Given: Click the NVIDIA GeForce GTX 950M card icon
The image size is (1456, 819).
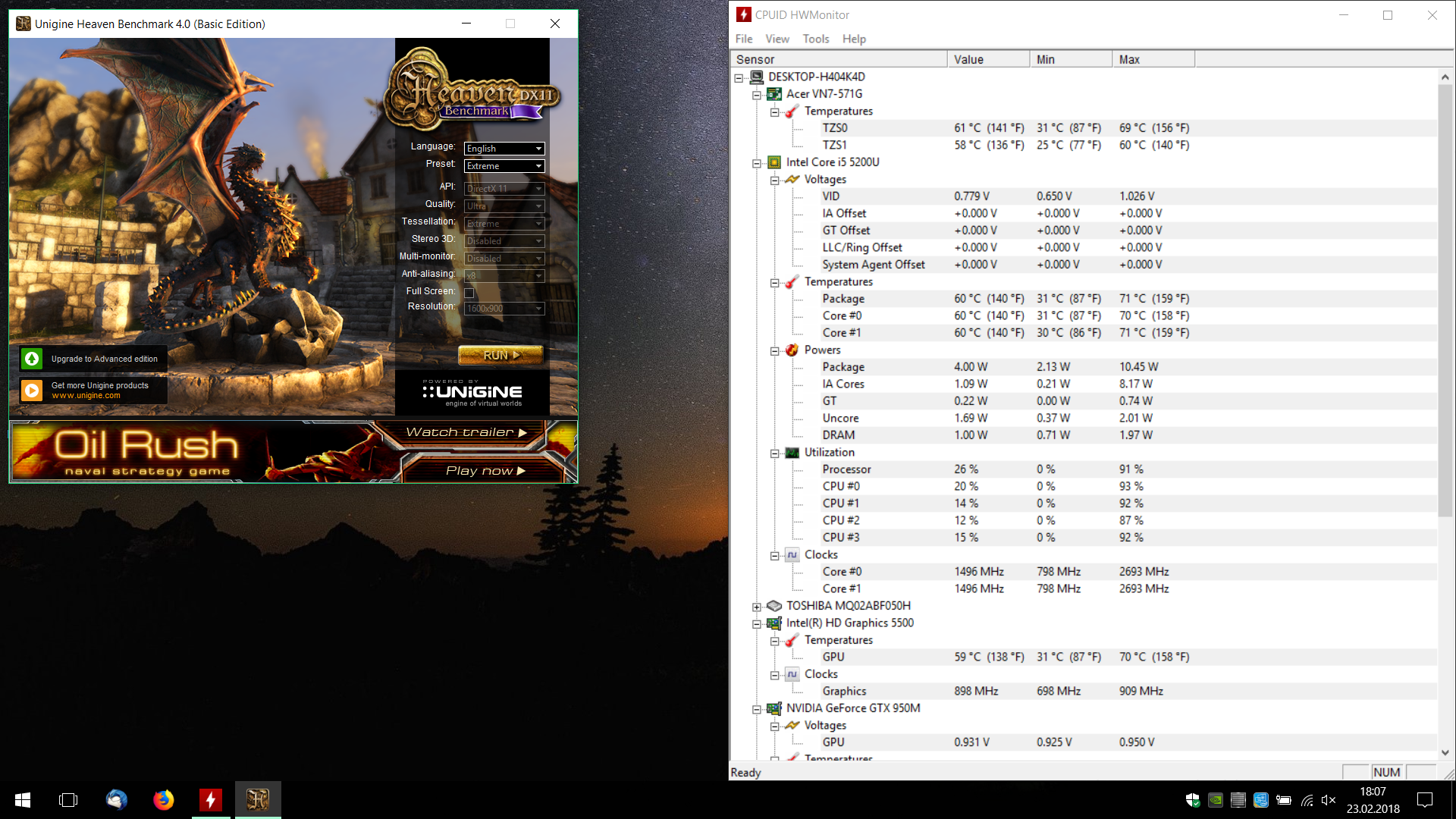Looking at the screenshot, I should pos(773,708).
